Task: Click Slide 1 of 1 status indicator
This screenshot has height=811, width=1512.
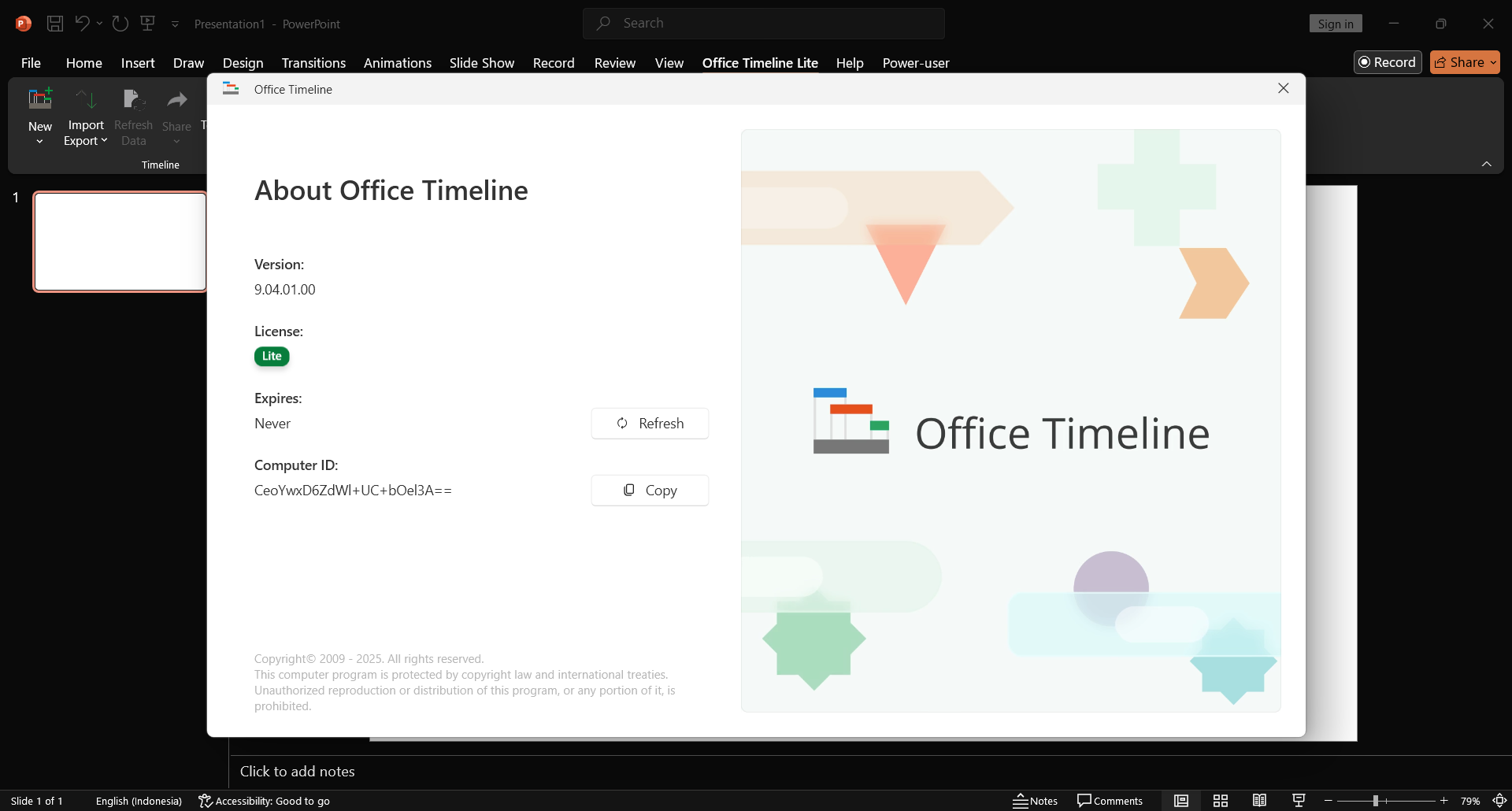Action: point(37,801)
